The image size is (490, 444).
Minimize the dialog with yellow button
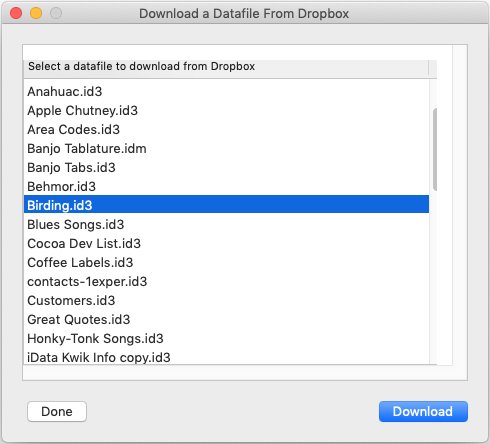(x=36, y=13)
